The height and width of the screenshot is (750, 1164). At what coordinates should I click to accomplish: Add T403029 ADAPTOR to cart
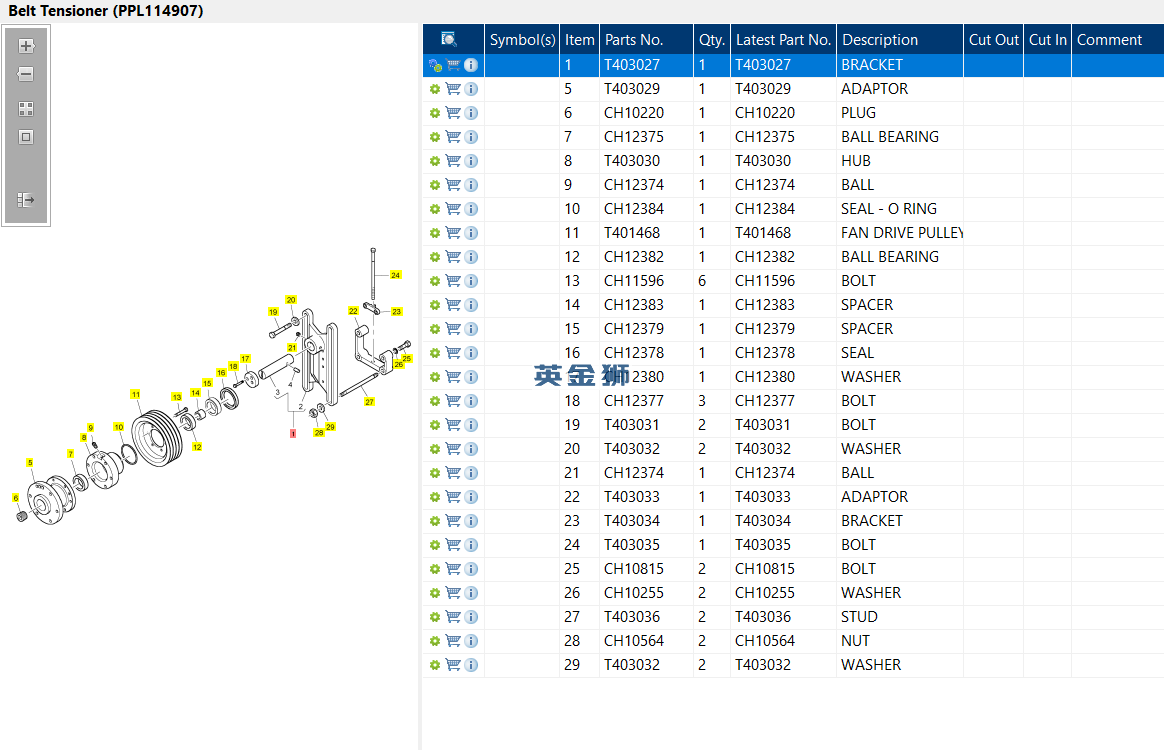pos(453,89)
